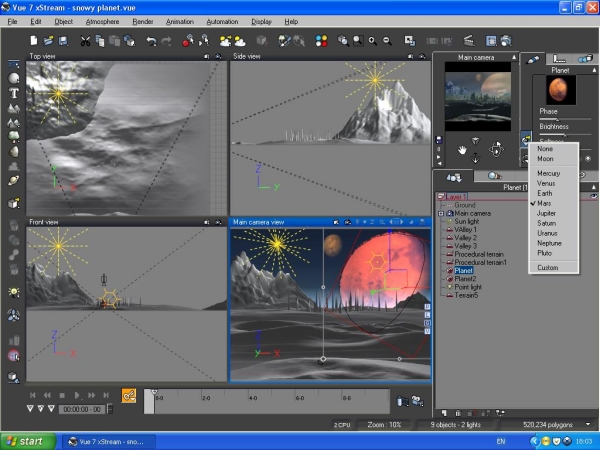Maximize Top view with its header icon
The width and height of the screenshot is (600, 450).
[x=207, y=56]
